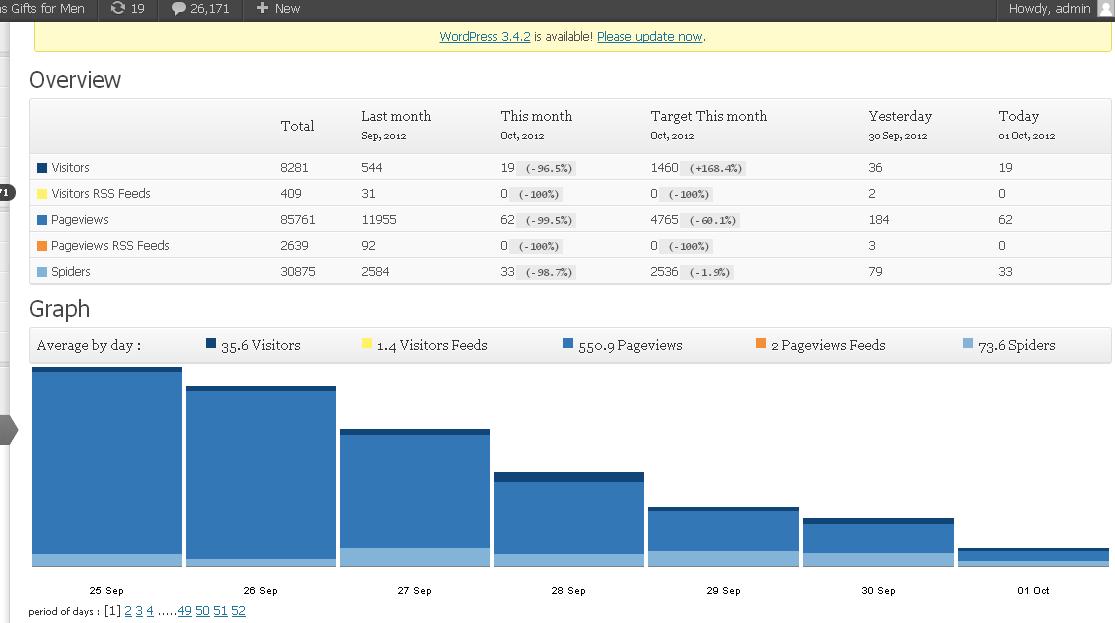Go to period of days page 3

tap(139, 611)
